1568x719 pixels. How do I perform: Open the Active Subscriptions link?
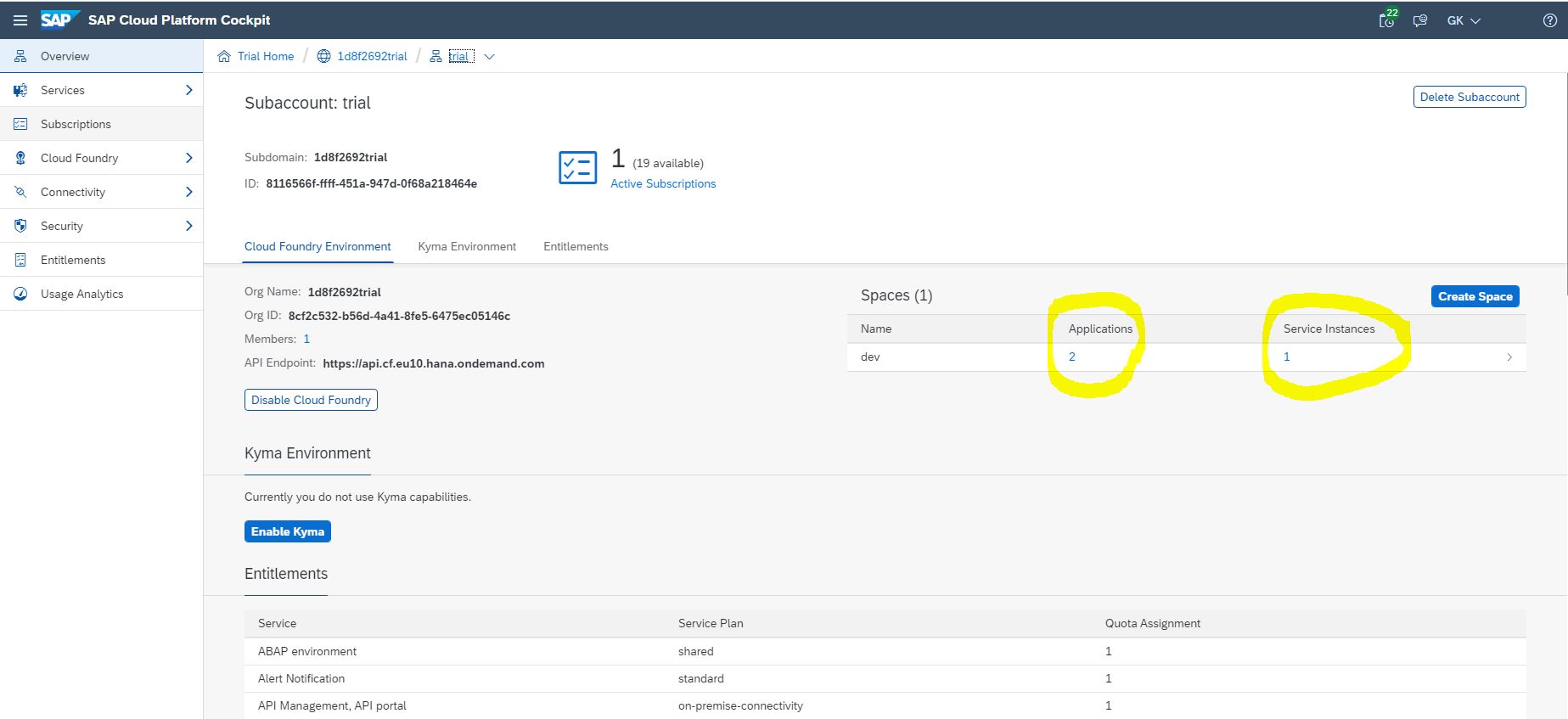coord(663,183)
